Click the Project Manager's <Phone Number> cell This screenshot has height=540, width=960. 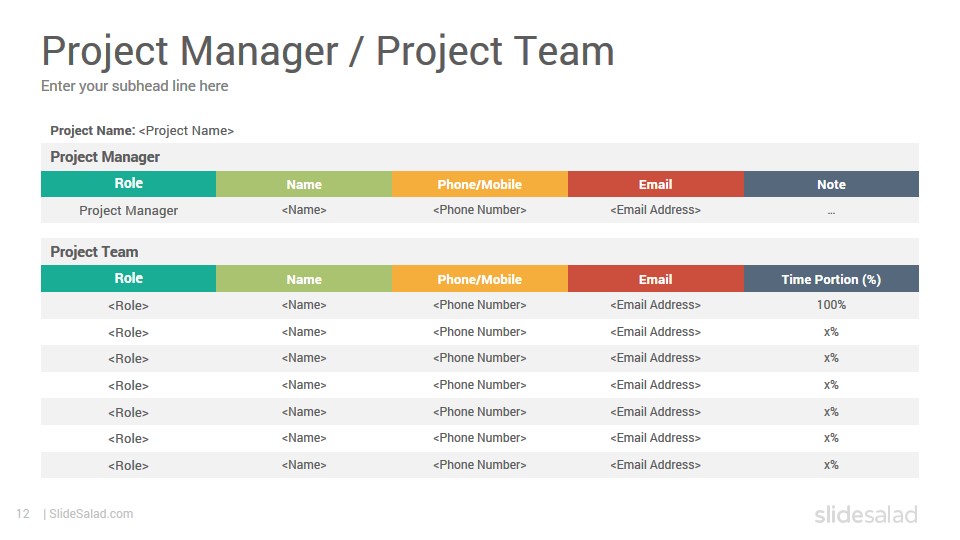pyautogui.click(x=480, y=210)
